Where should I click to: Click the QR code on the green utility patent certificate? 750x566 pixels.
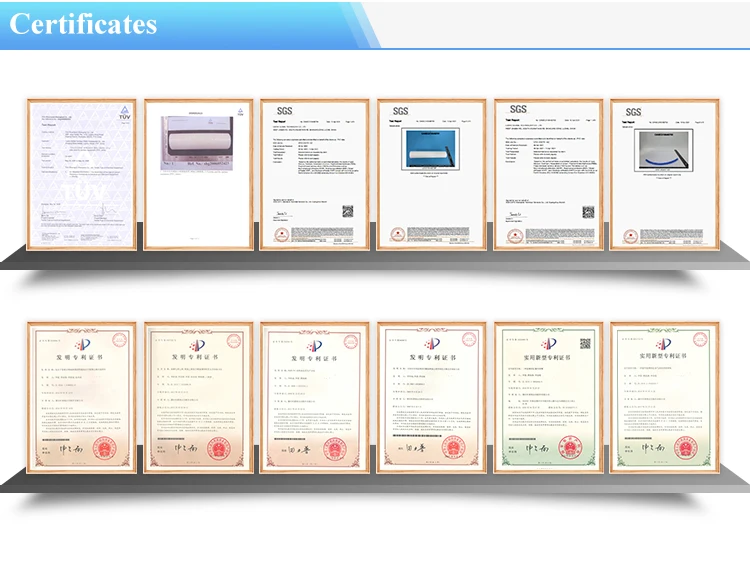point(585,344)
